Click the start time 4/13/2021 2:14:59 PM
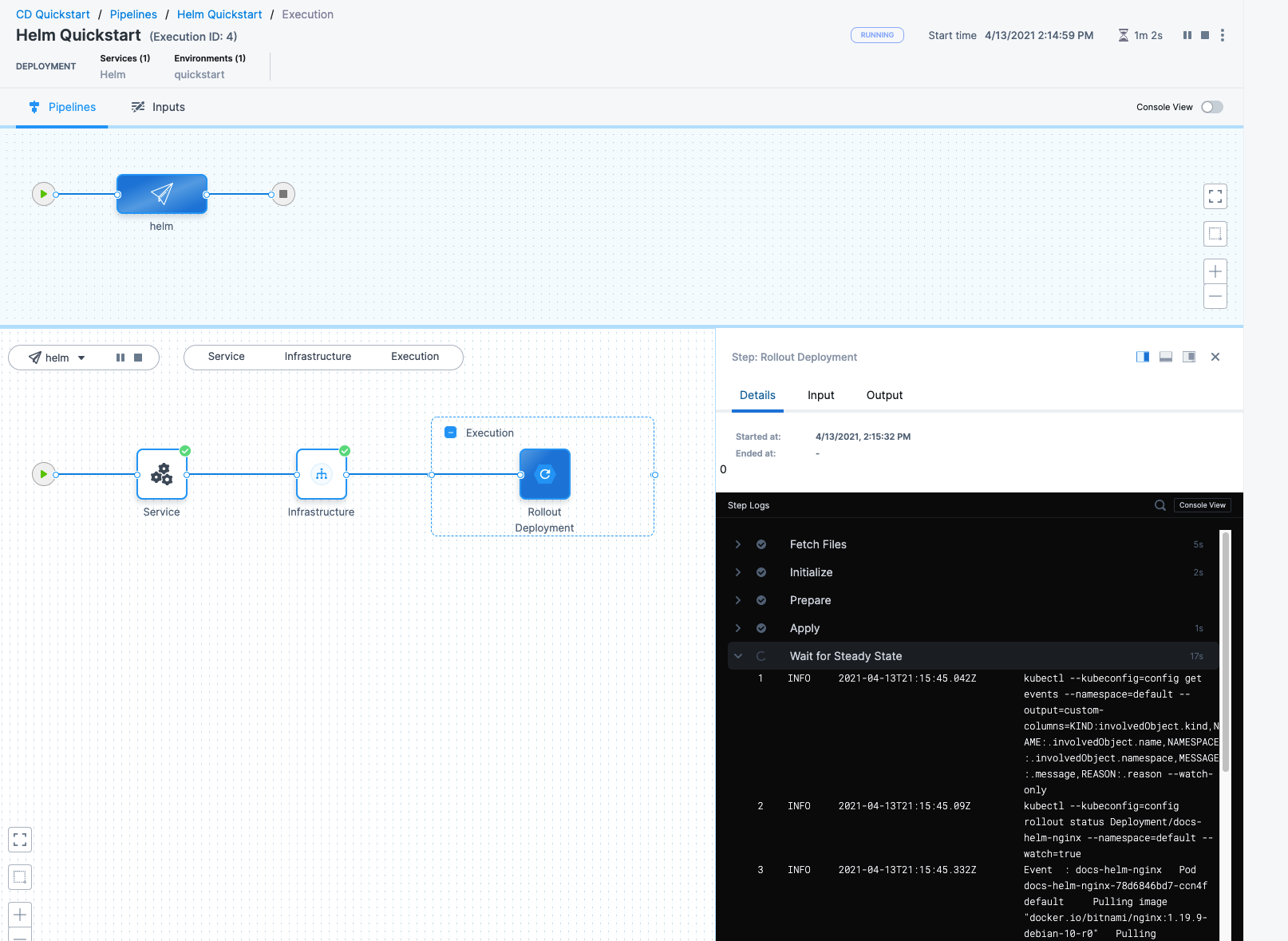The image size is (1288, 941). tap(1039, 35)
